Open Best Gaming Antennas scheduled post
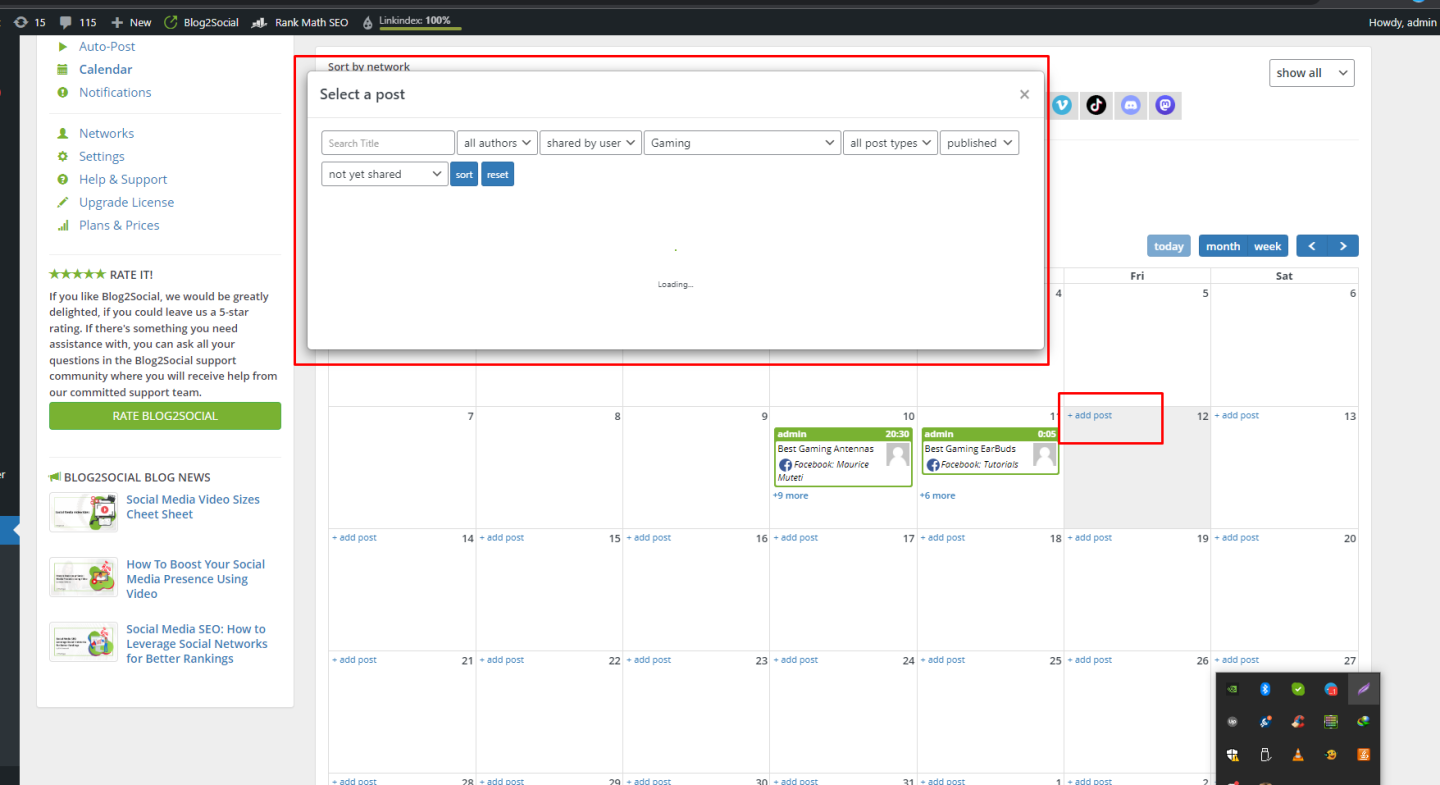 click(843, 457)
